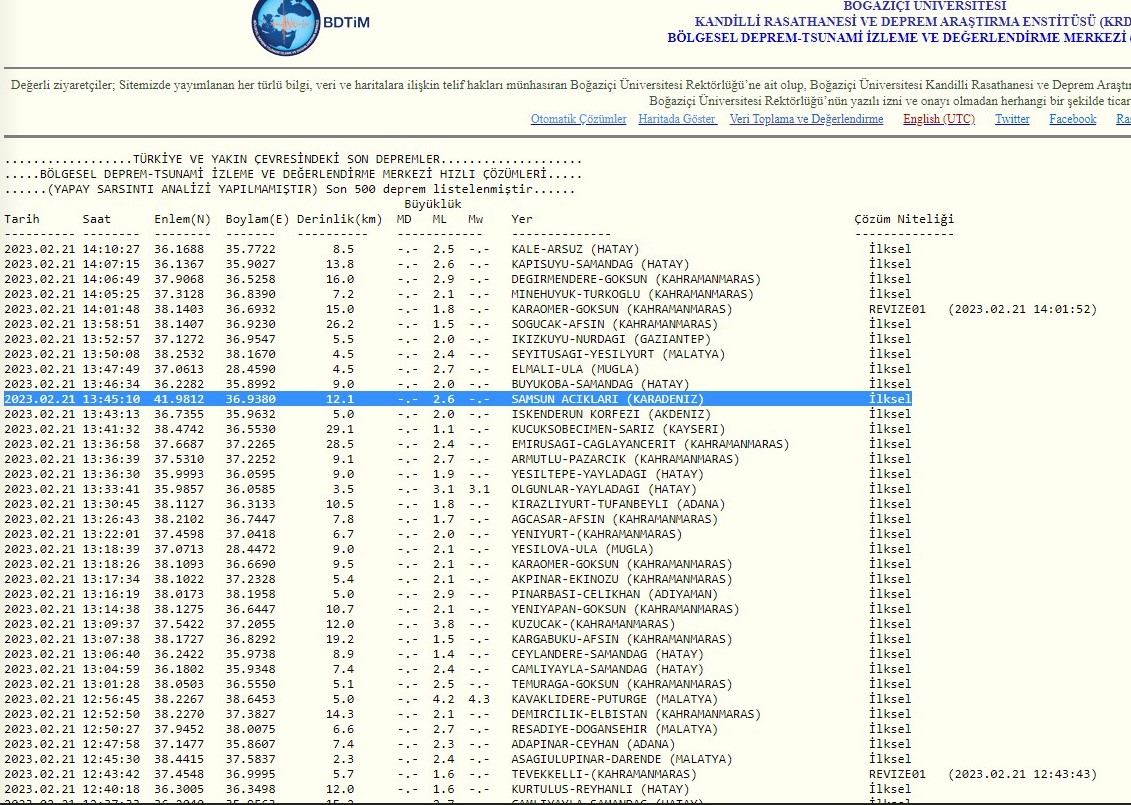1131x805 pixels.
Task: Click IKIZKUYU-NURDAGI (GAZIANTEP) location
Action: coord(611,339)
